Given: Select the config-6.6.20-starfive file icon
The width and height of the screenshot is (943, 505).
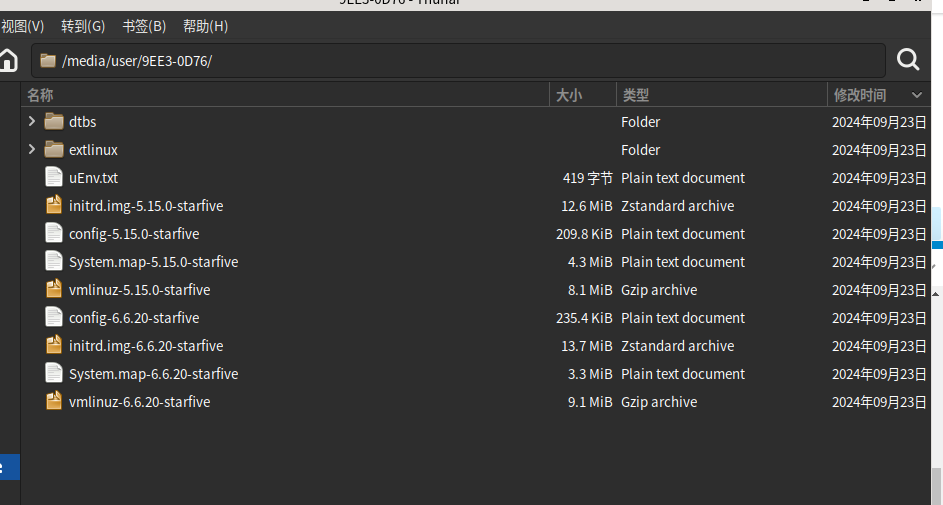Looking at the screenshot, I should coord(54,317).
